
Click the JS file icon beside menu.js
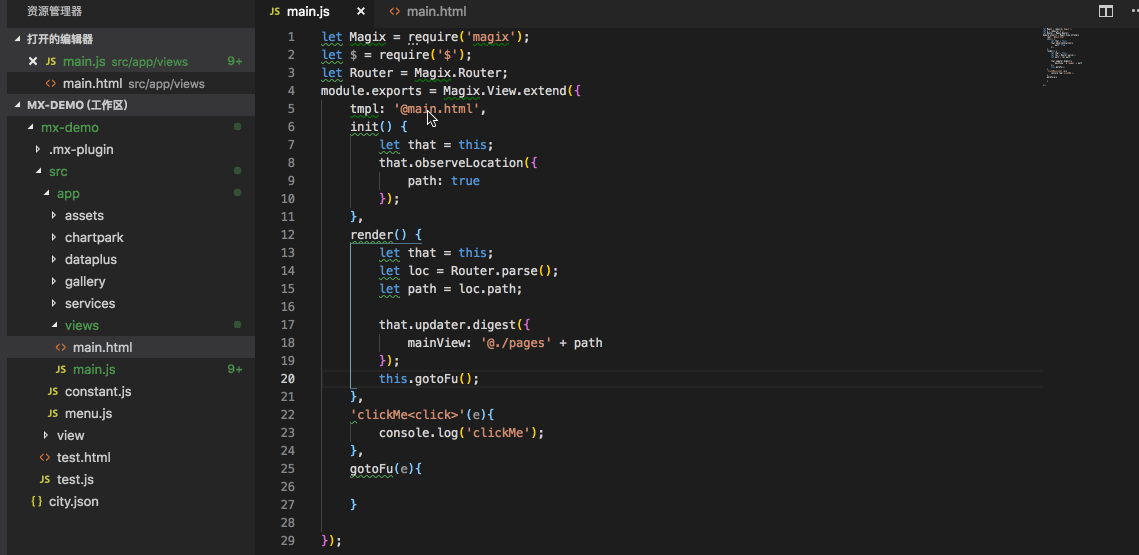pyautogui.click(x=52, y=413)
